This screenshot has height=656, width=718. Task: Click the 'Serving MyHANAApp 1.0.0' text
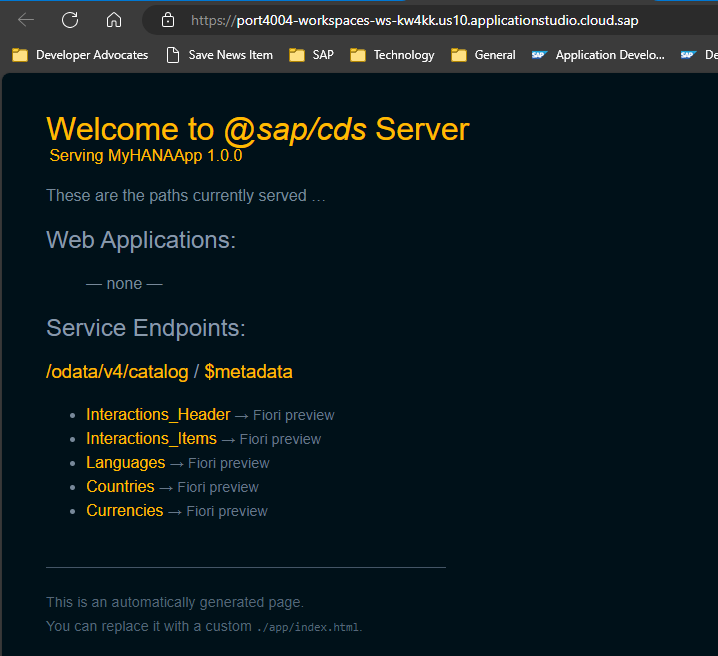tap(146, 156)
